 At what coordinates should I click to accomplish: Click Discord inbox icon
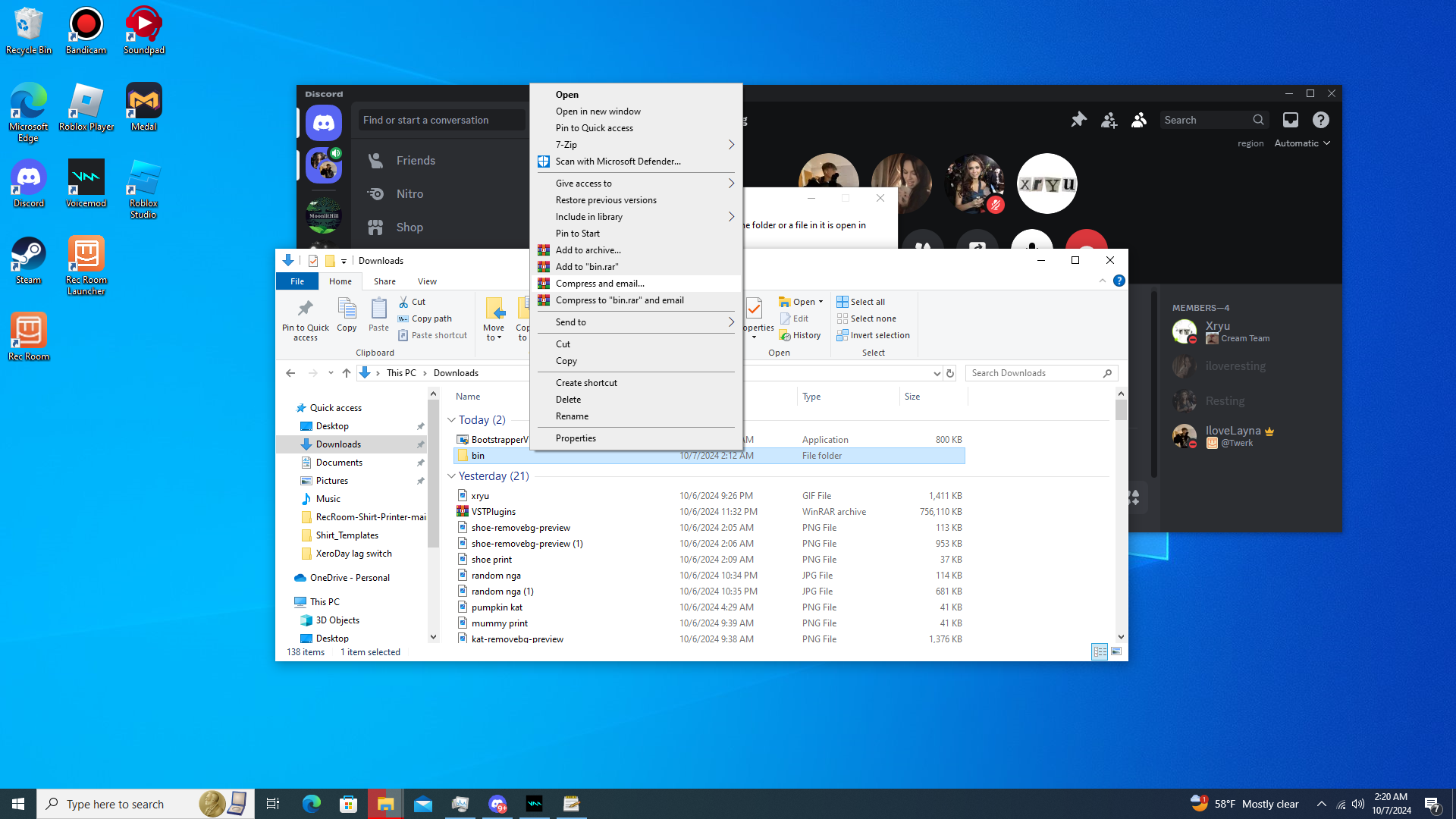click(1290, 120)
